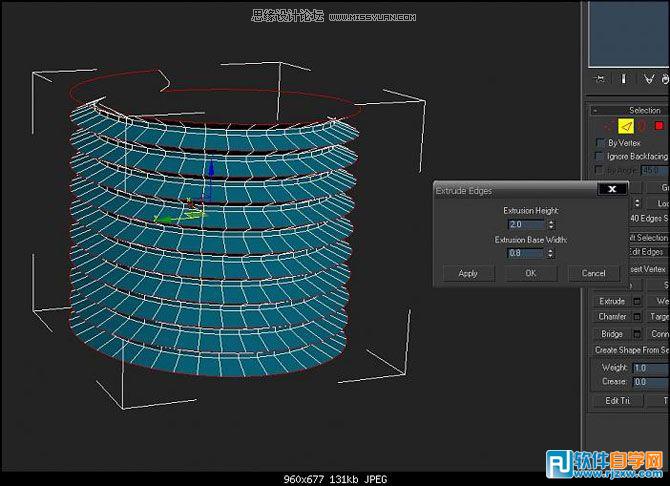The image size is (670, 486).
Task: Click the Grow button in Selection rollout
Action: [x=658, y=188]
